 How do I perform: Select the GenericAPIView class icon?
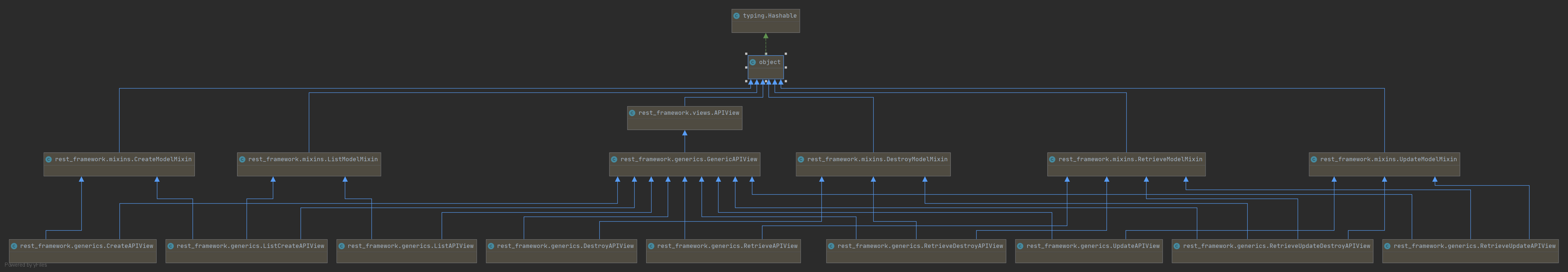coord(614,159)
